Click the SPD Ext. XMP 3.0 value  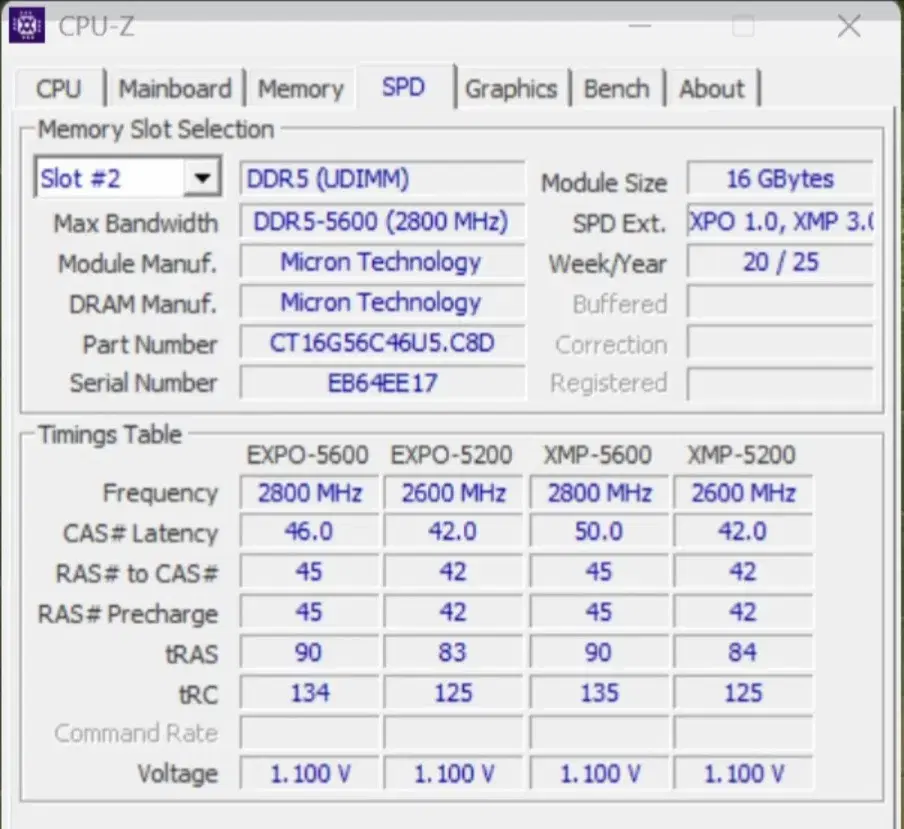tap(780, 221)
